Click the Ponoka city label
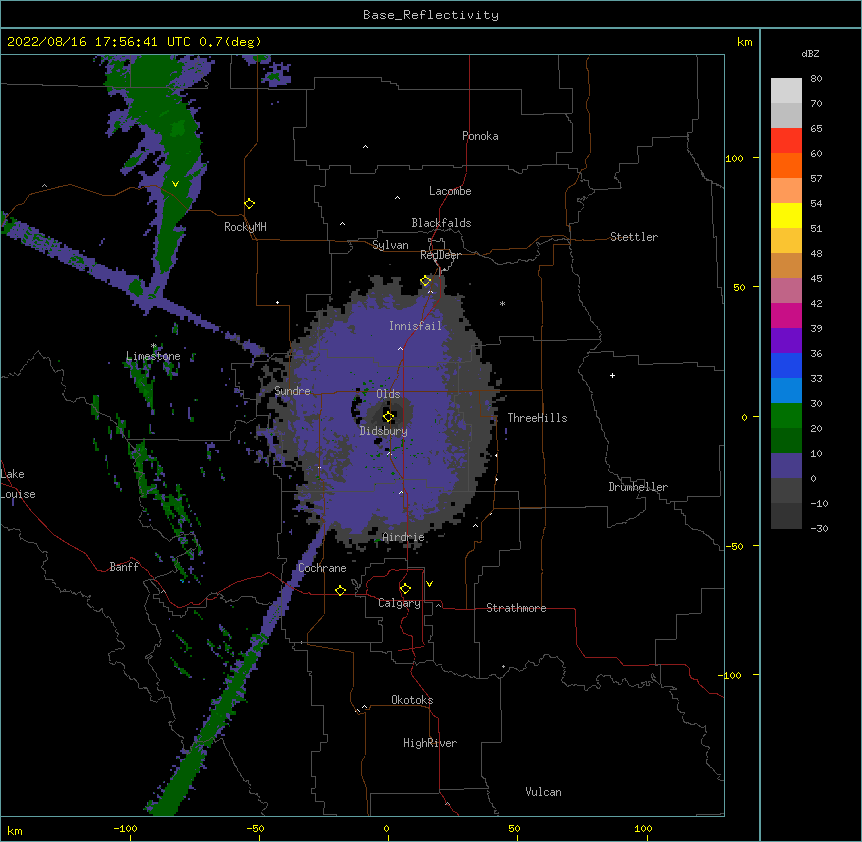This screenshot has height=842, width=862. [x=480, y=136]
